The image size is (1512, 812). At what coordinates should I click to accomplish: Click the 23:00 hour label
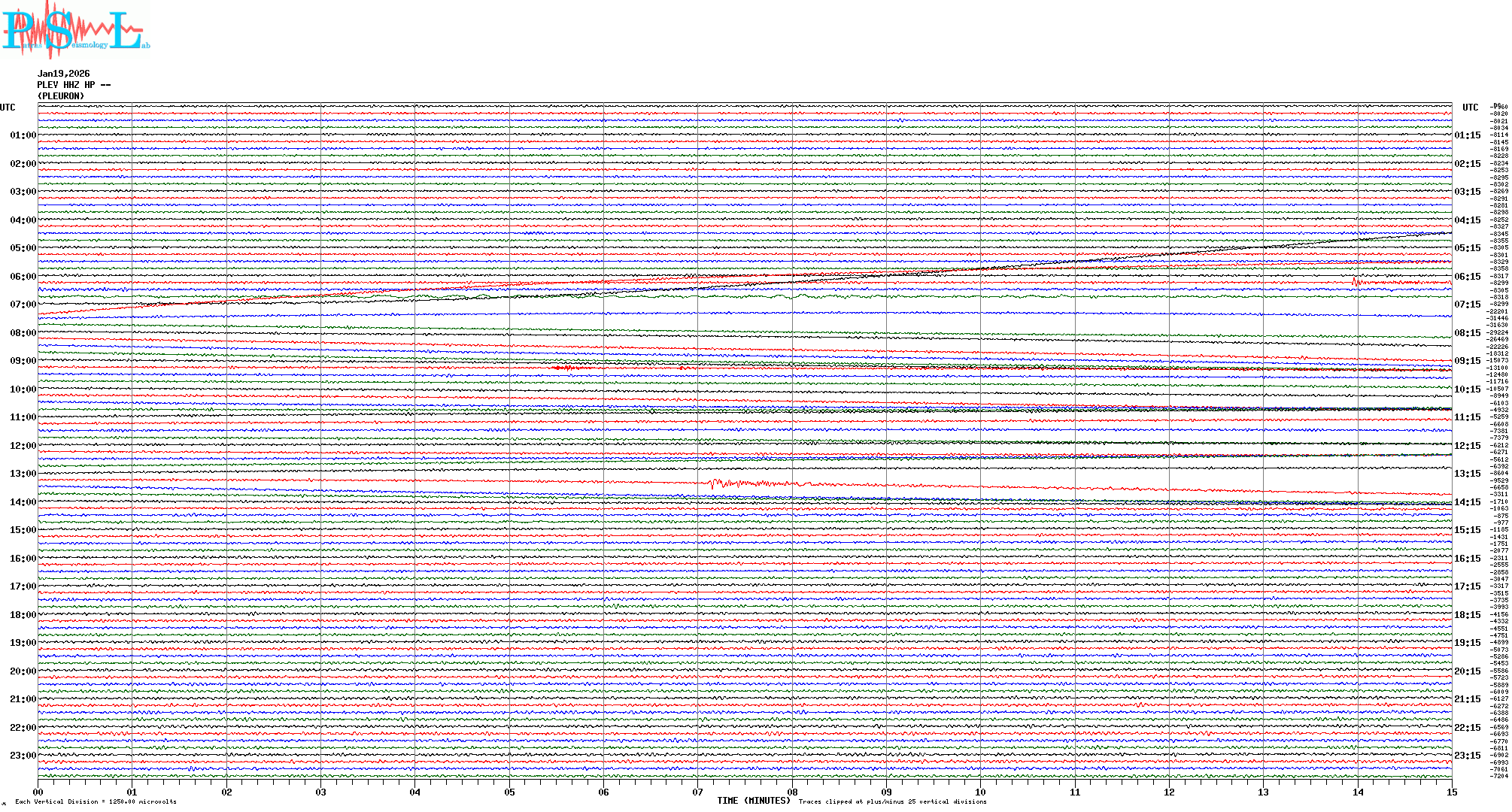pos(23,756)
